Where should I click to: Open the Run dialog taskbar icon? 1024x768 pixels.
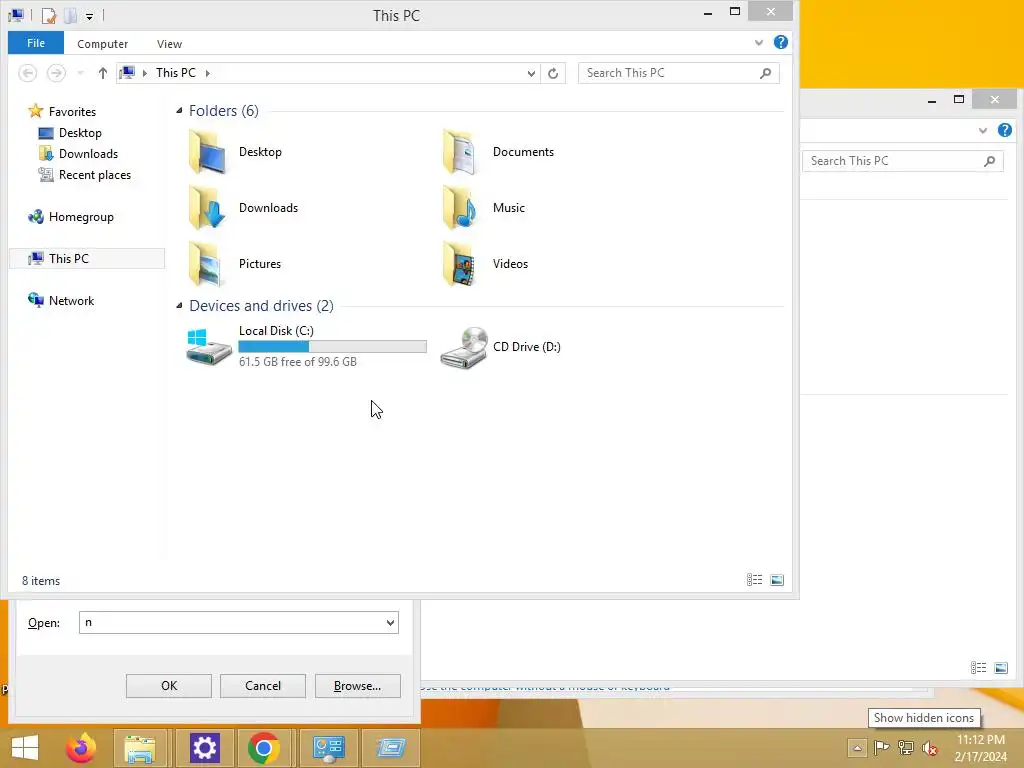pos(391,748)
